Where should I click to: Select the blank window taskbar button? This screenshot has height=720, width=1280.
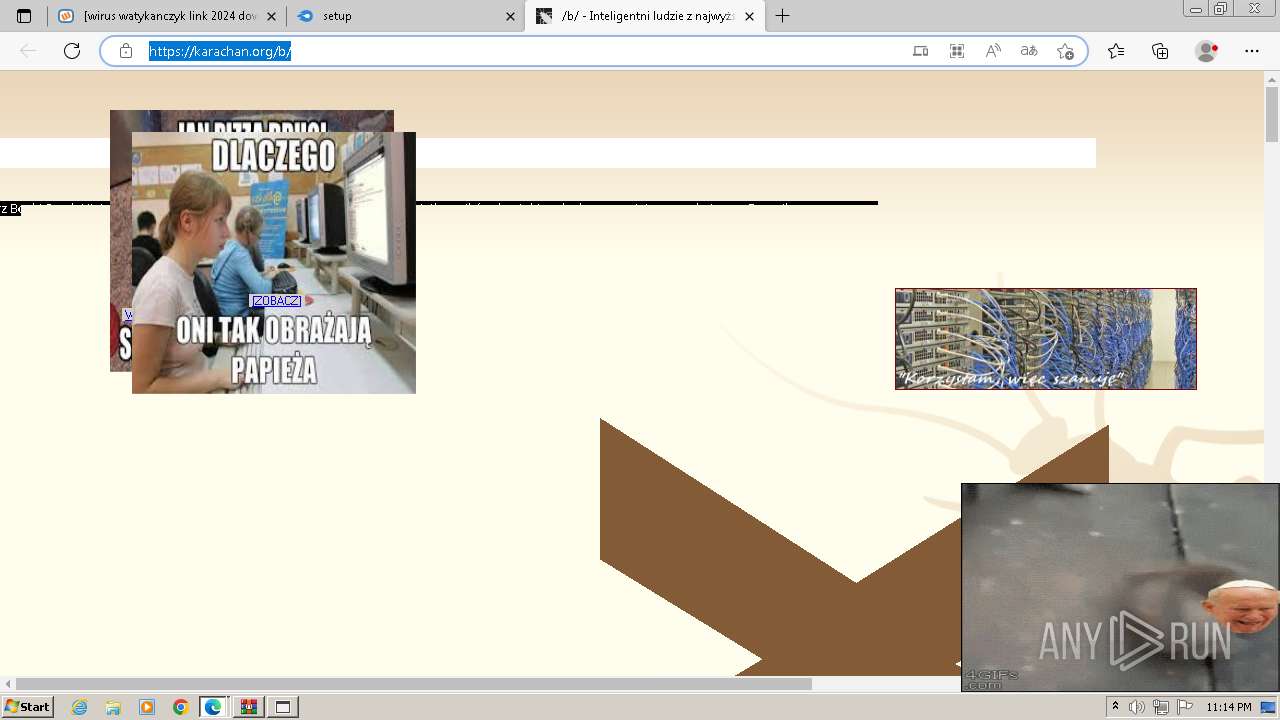pos(283,707)
